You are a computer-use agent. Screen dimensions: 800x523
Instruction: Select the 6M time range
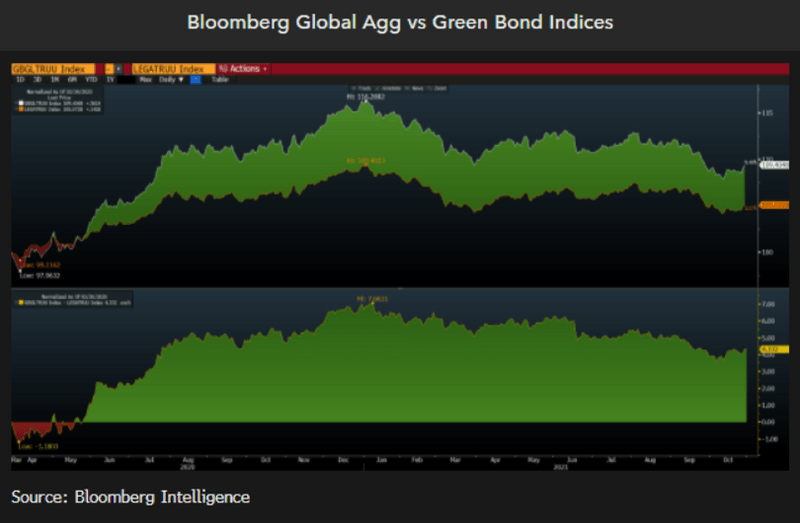click(72, 80)
